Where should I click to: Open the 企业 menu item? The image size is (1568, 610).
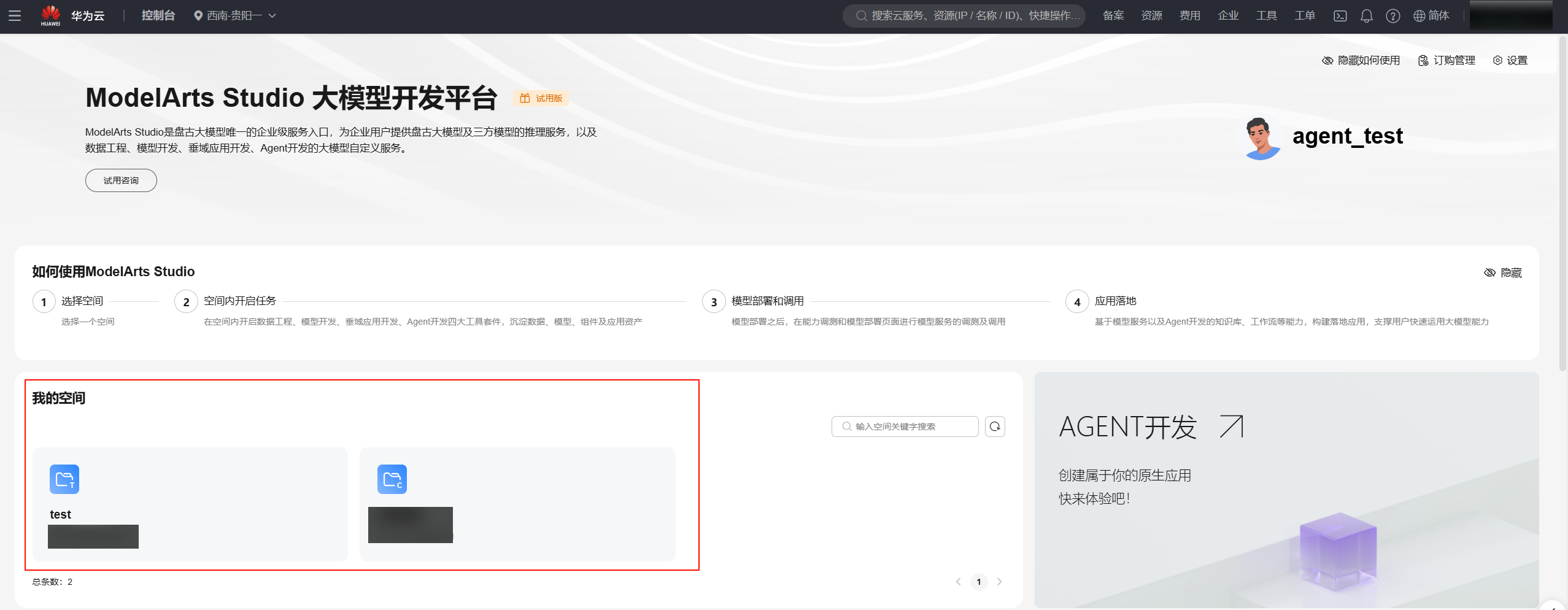tap(1228, 16)
